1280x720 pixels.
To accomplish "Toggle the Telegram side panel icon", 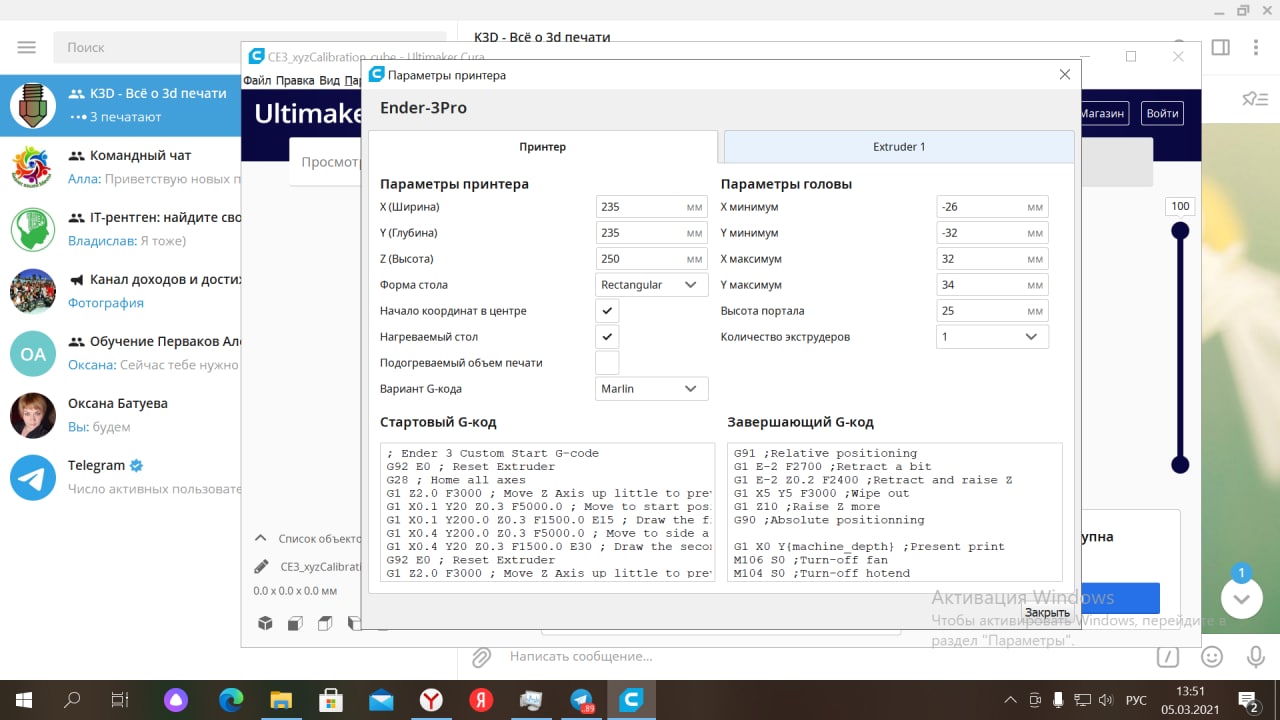I will pyautogui.click(x=1220, y=47).
